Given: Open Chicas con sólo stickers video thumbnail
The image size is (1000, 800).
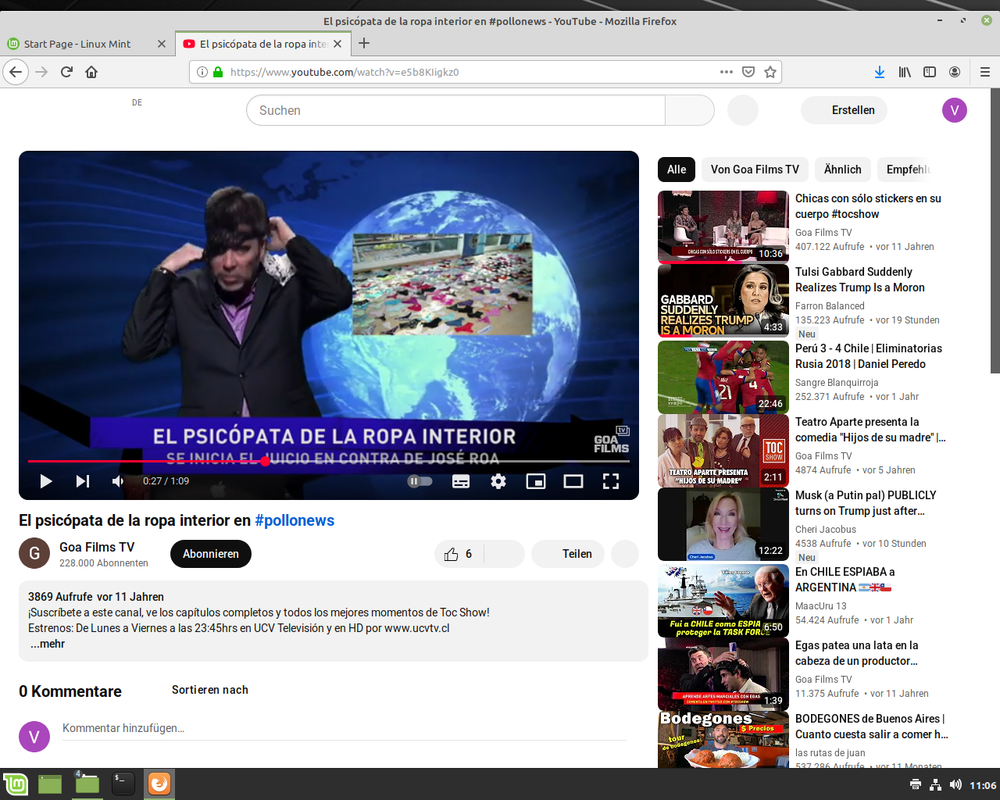Looking at the screenshot, I should pyautogui.click(x=723, y=227).
